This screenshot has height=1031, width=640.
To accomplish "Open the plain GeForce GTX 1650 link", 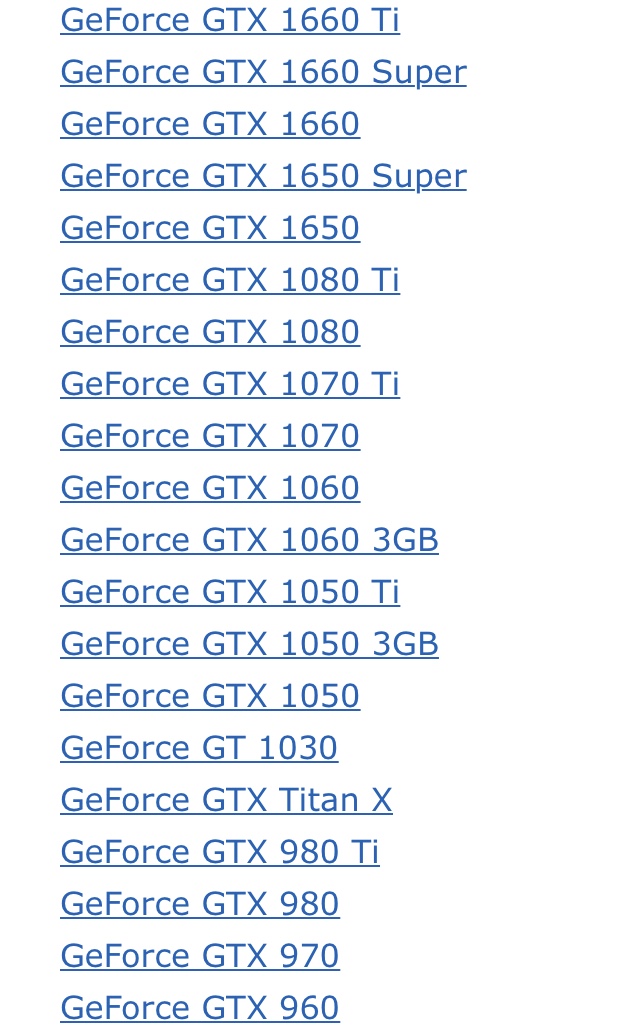I will pyautogui.click(x=210, y=228).
